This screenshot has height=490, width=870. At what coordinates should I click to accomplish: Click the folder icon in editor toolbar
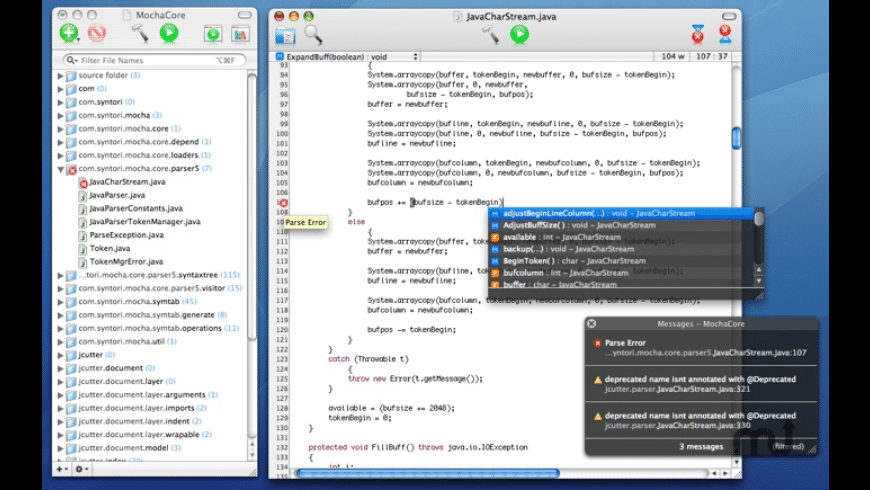(x=285, y=35)
